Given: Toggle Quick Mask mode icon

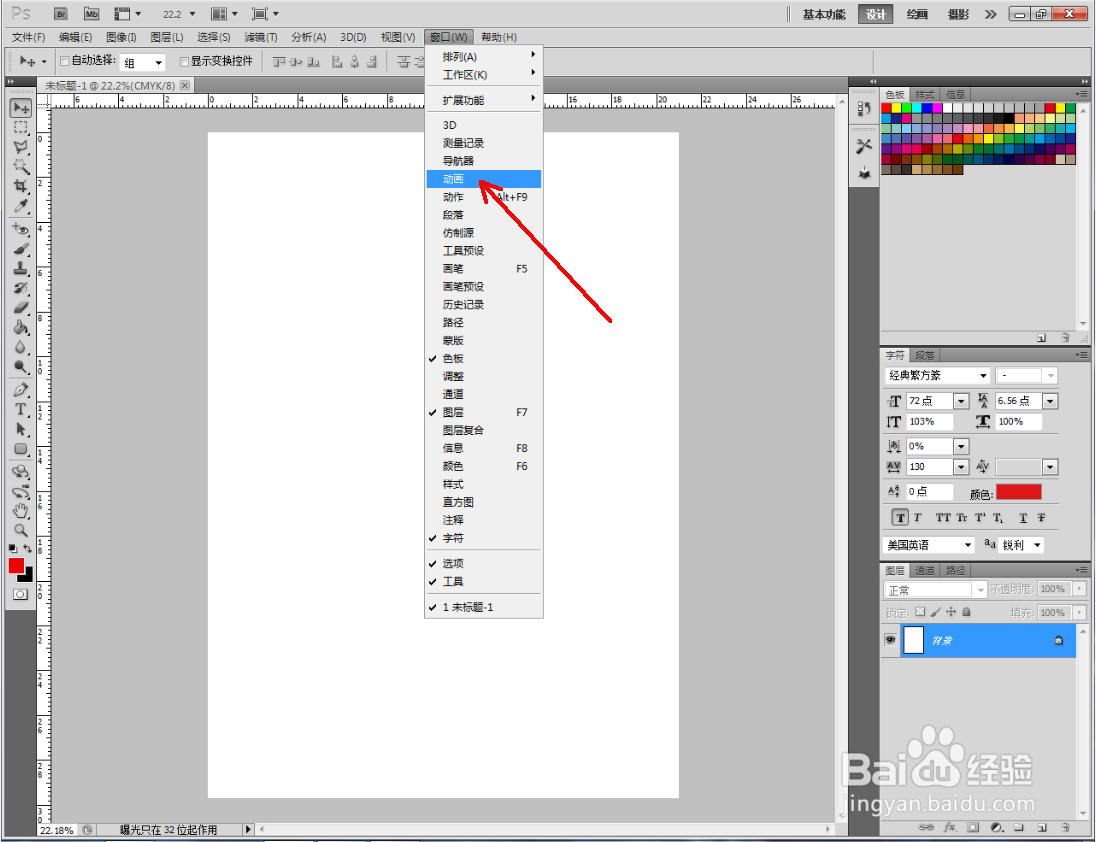Looking at the screenshot, I should point(20,594).
